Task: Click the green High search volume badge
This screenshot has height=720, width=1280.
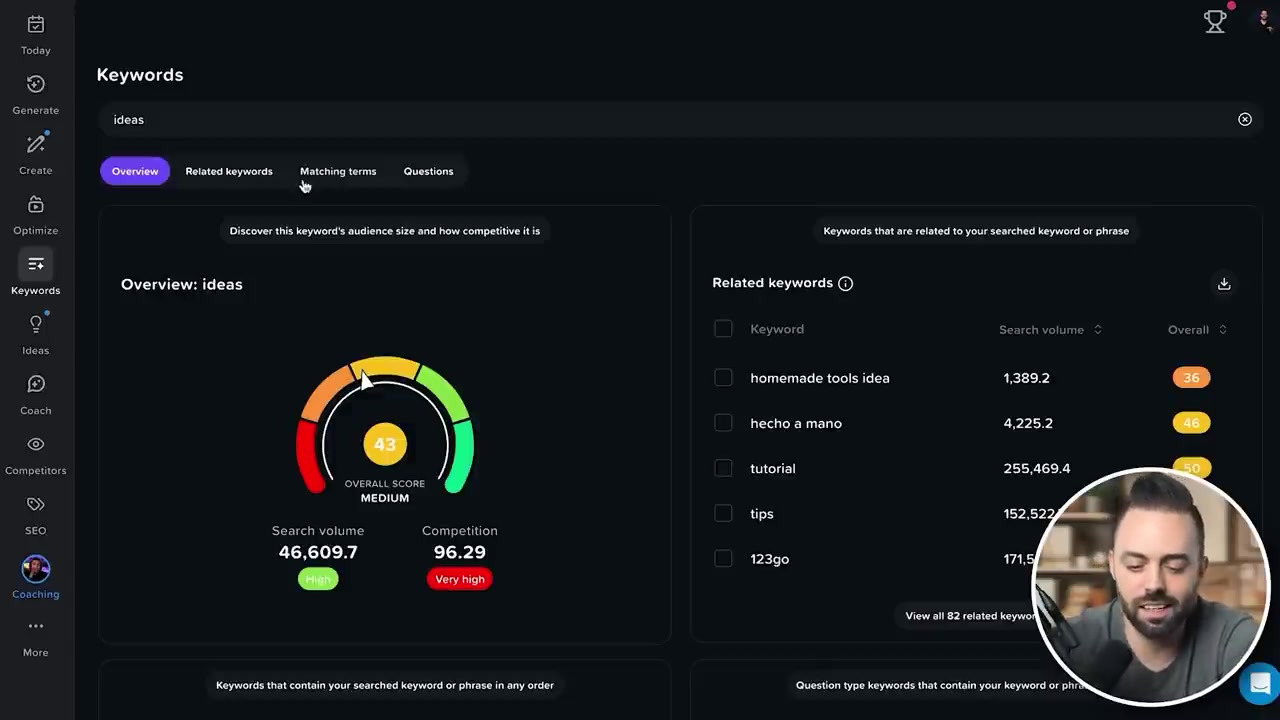Action: click(x=318, y=579)
